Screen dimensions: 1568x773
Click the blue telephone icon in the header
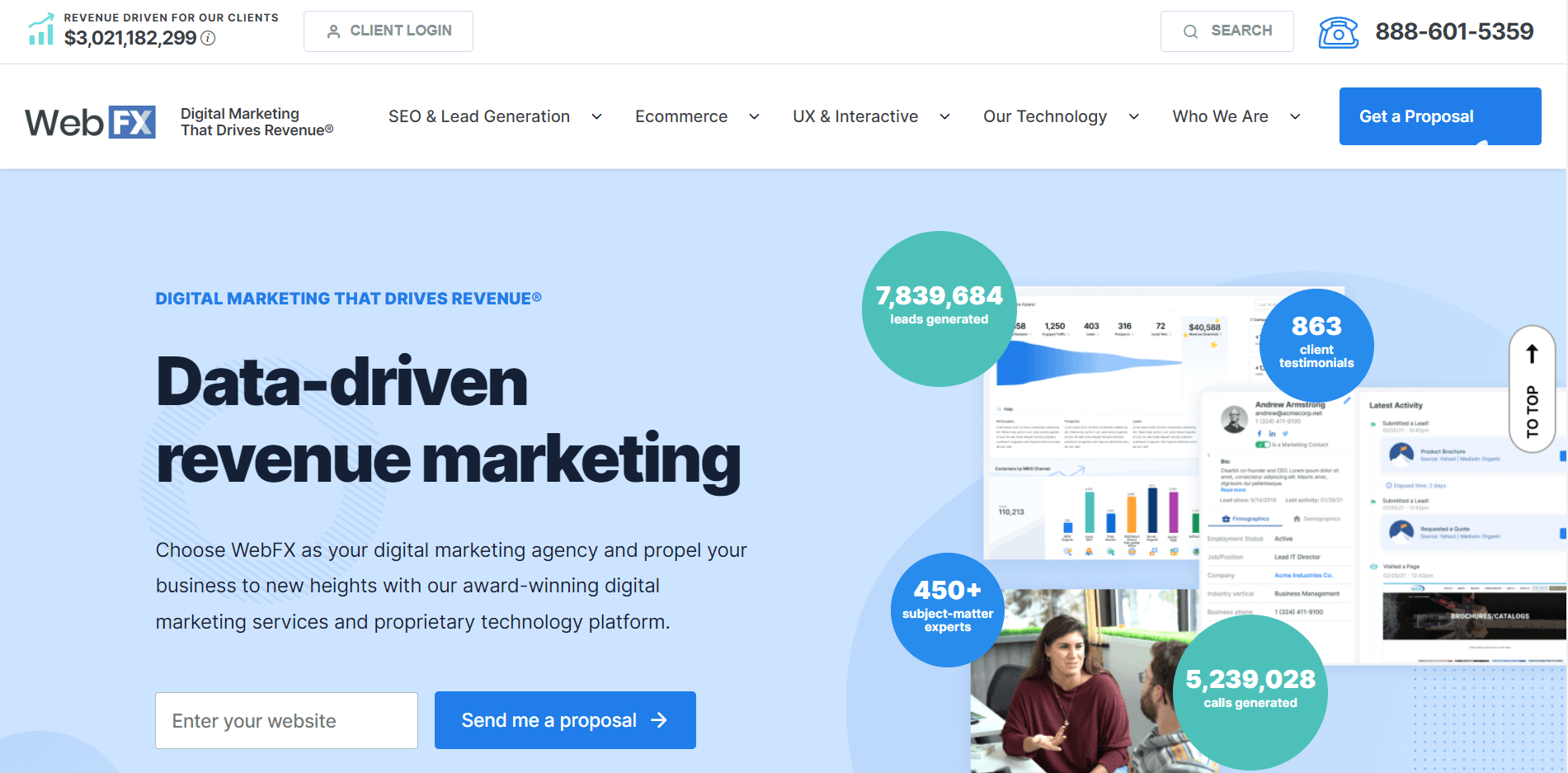1338,31
